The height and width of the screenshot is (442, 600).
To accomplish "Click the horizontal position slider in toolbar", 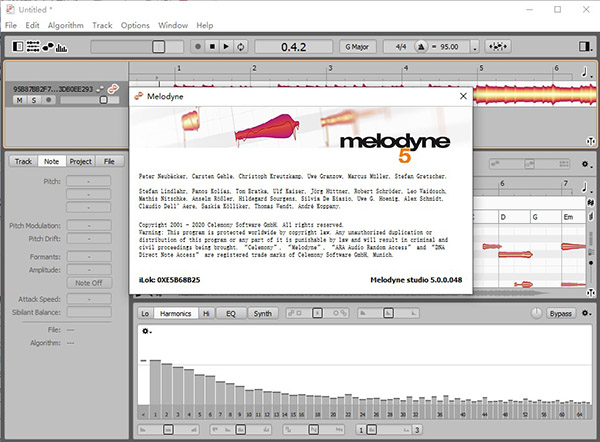I will click(x=158, y=46).
